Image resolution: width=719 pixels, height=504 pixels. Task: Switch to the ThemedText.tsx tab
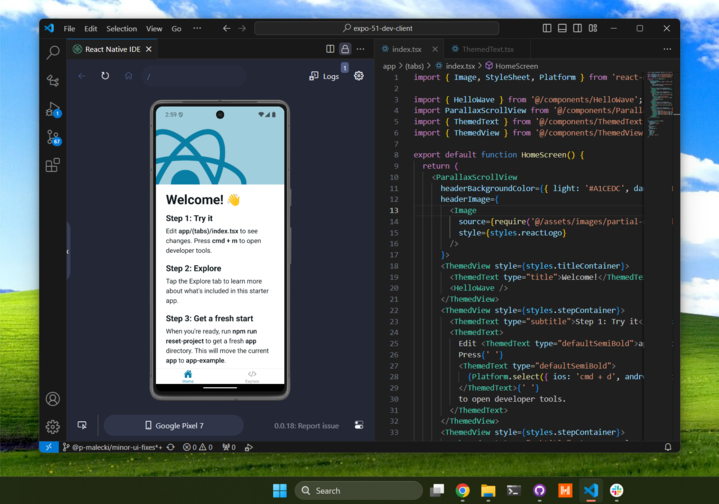pos(488,49)
